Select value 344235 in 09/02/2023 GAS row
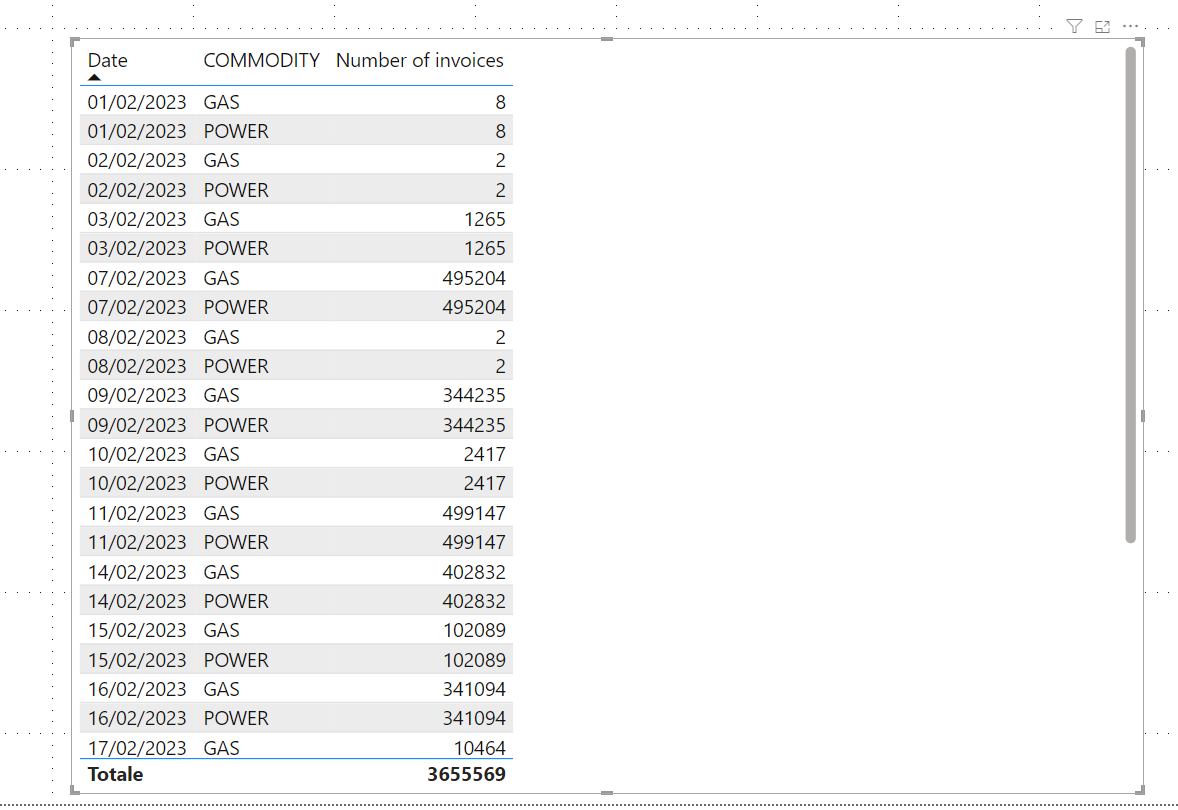The height and width of the screenshot is (810, 1178). pyautogui.click(x=474, y=395)
